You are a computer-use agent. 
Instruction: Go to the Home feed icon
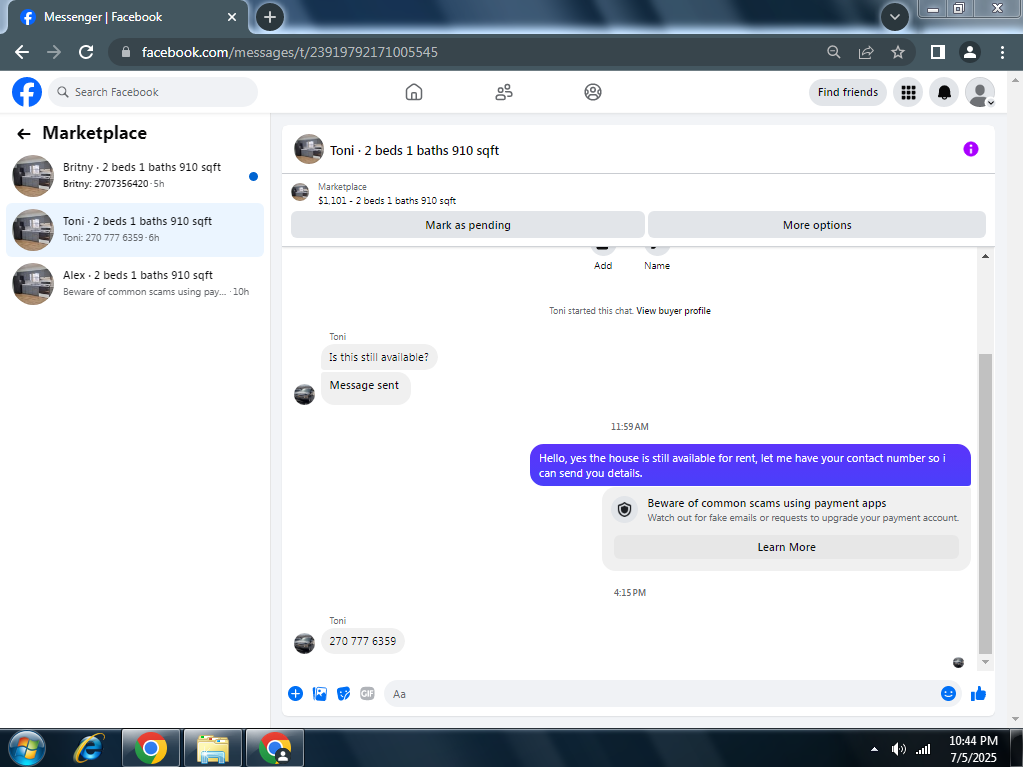414,92
